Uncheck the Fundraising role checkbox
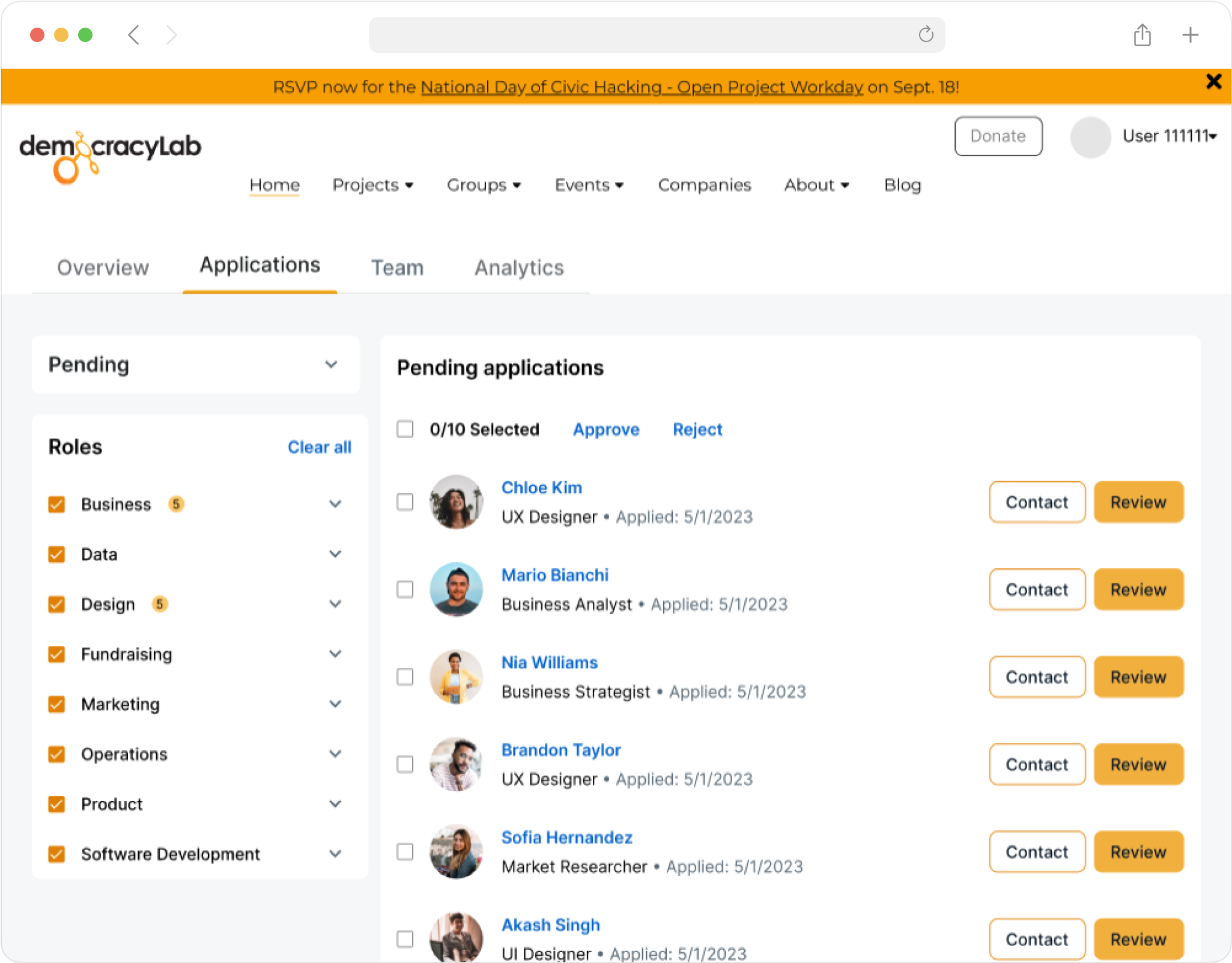The height and width of the screenshot is (963, 1232). (x=57, y=654)
